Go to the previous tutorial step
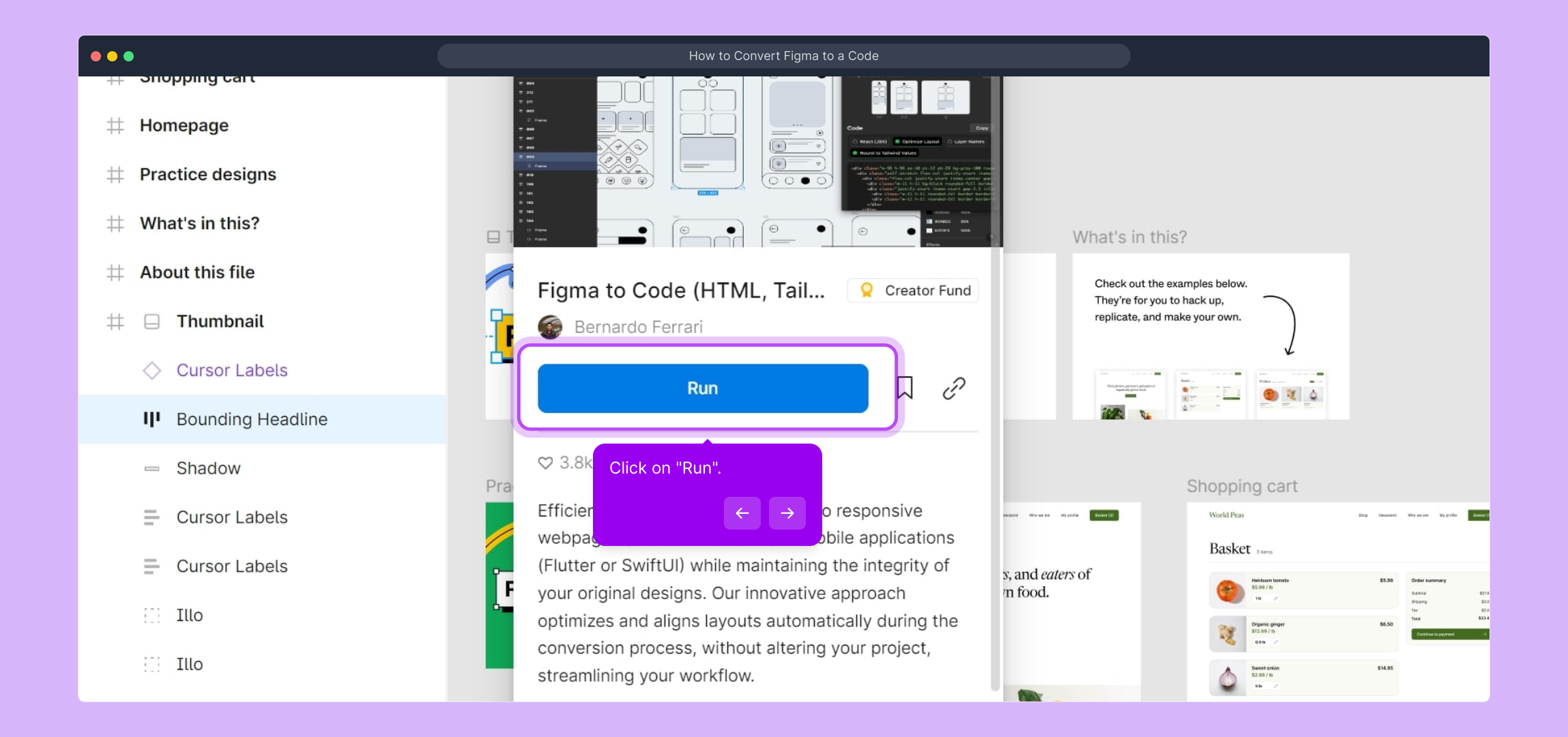 [x=742, y=513]
